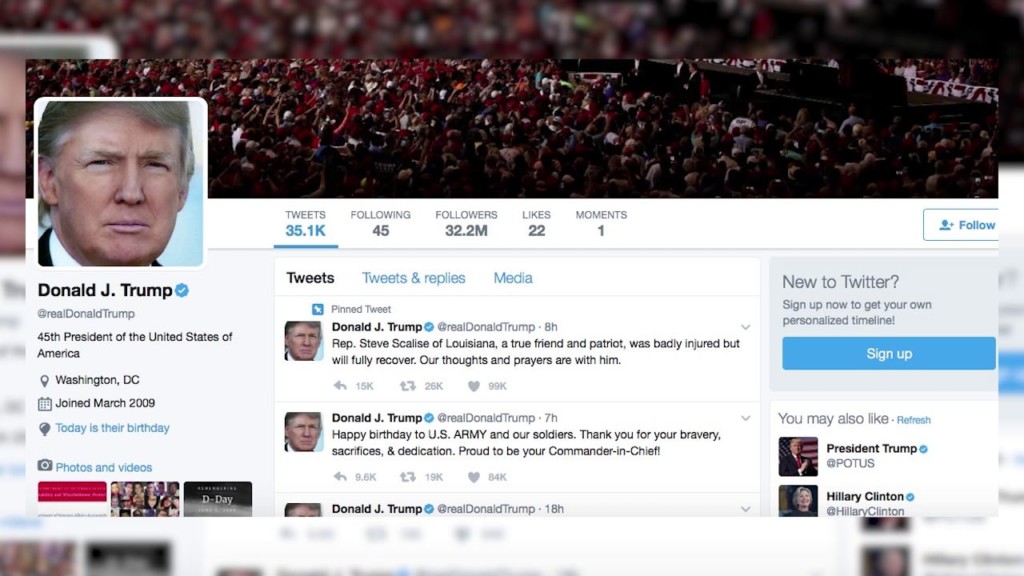This screenshot has height=576, width=1024.
Task: Like the pinned Steve Scalise tweet
Action: pos(474,386)
